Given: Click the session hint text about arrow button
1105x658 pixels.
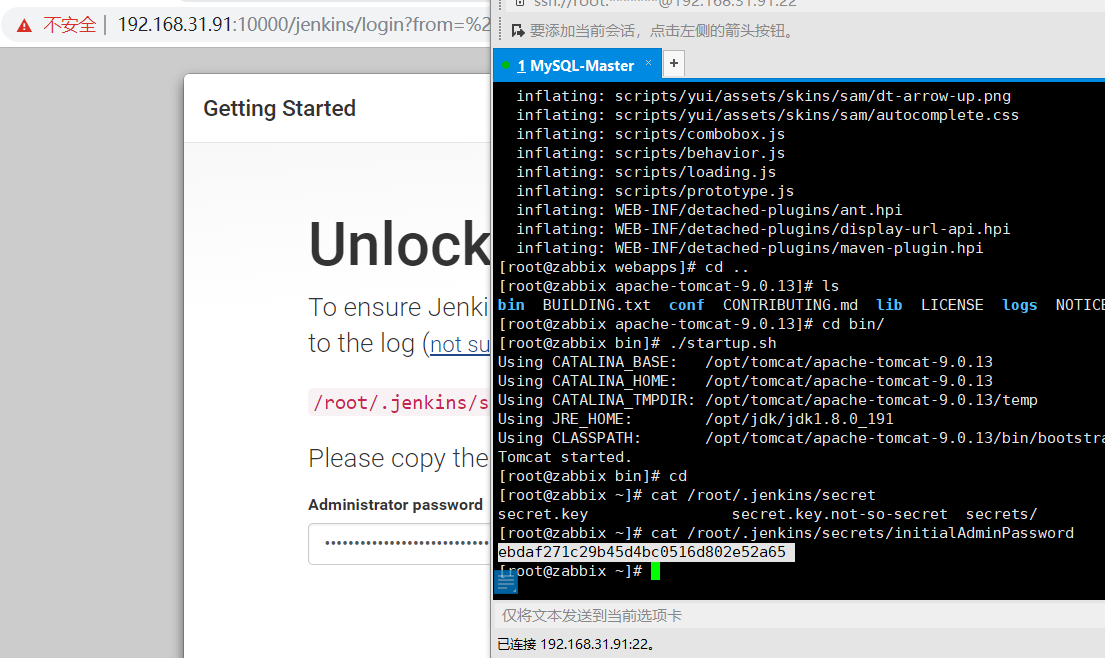Looking at the screenshot, I should 663,31.
